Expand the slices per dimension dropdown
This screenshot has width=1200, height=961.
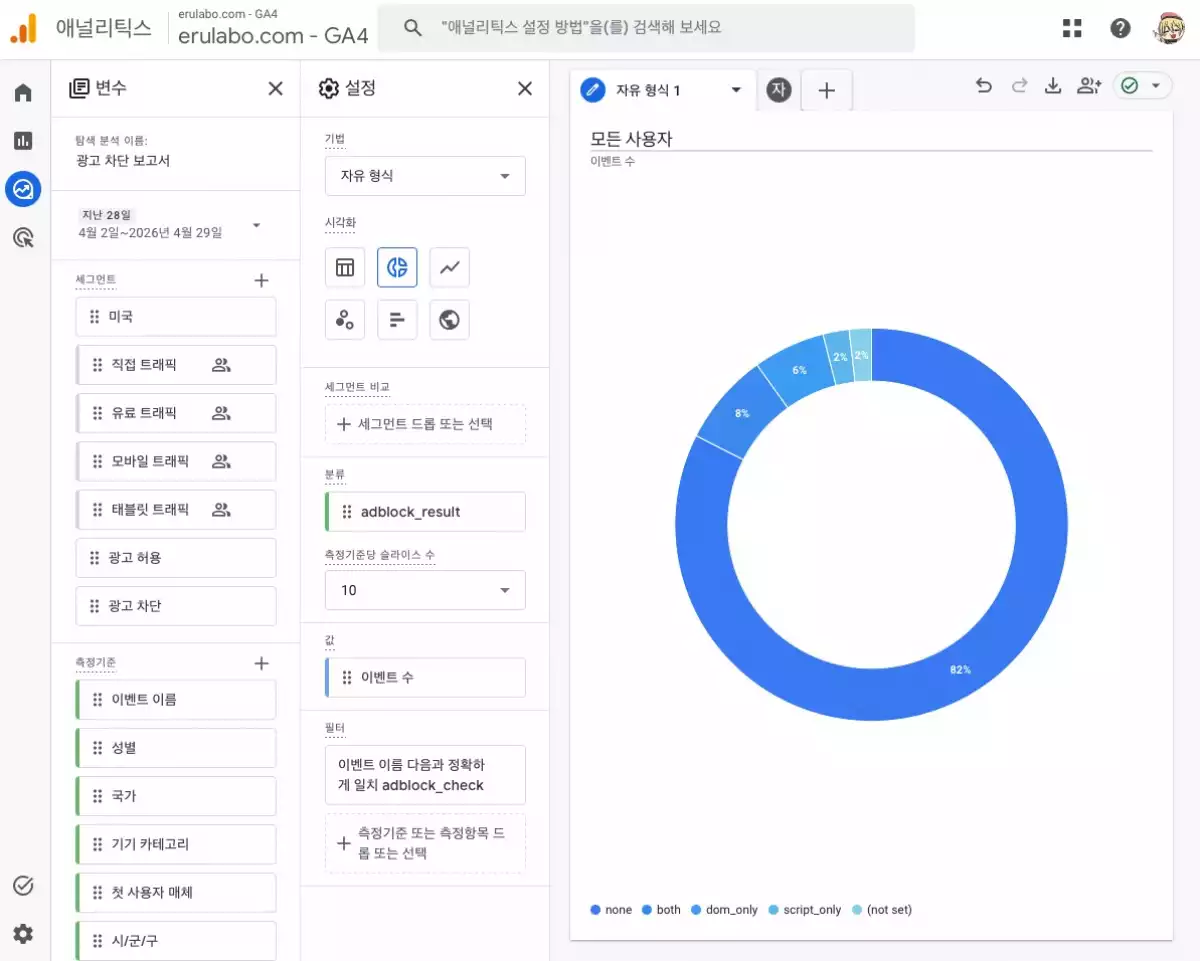click(x=425, y=590)
